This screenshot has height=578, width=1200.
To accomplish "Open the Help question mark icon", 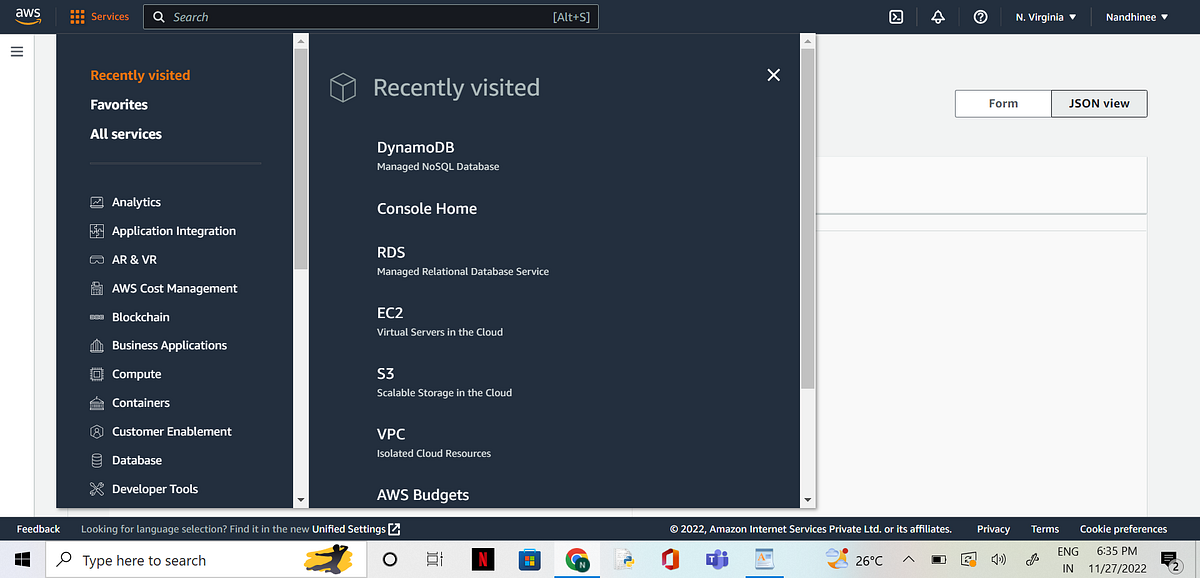I will 979,16.
